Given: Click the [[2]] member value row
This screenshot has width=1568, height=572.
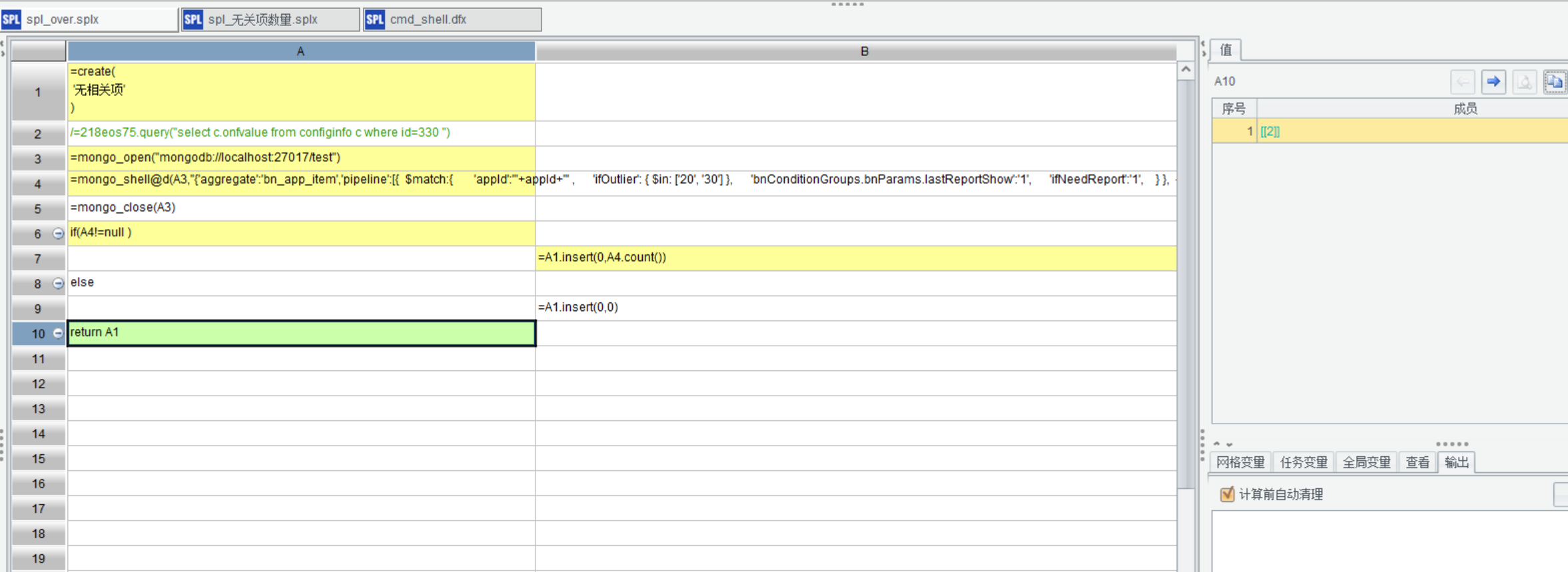Looking at the screenshot, I should point(1389,131).
